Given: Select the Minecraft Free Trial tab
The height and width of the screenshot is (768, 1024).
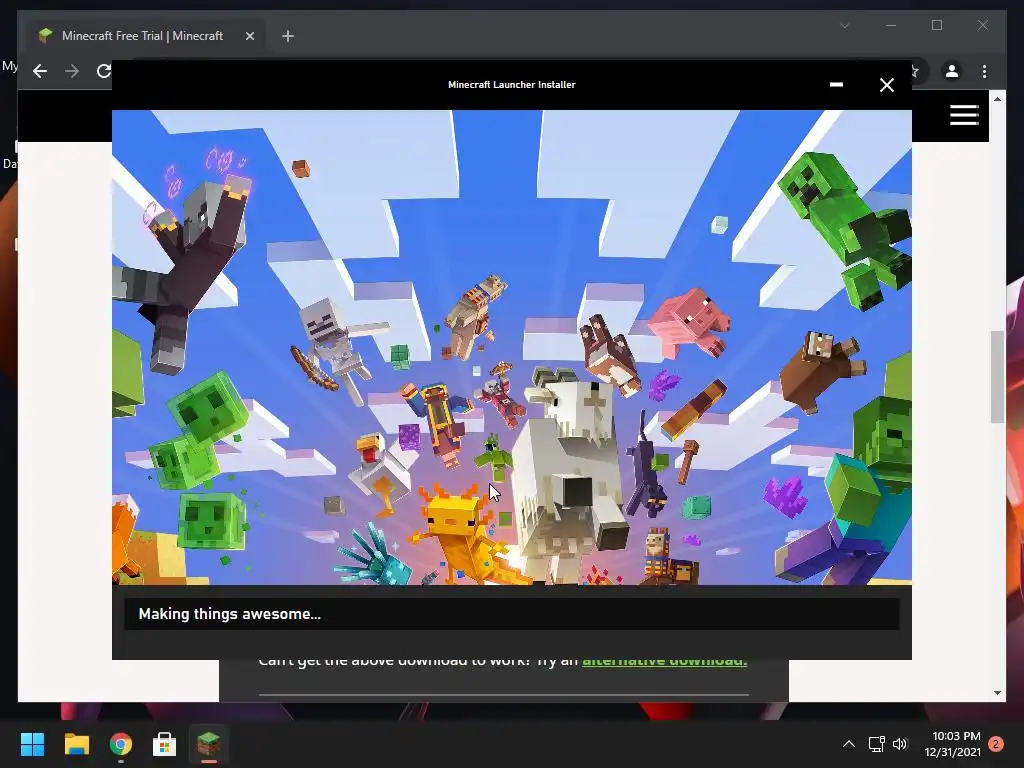Looking at the screenshot, I should (142, 36).
